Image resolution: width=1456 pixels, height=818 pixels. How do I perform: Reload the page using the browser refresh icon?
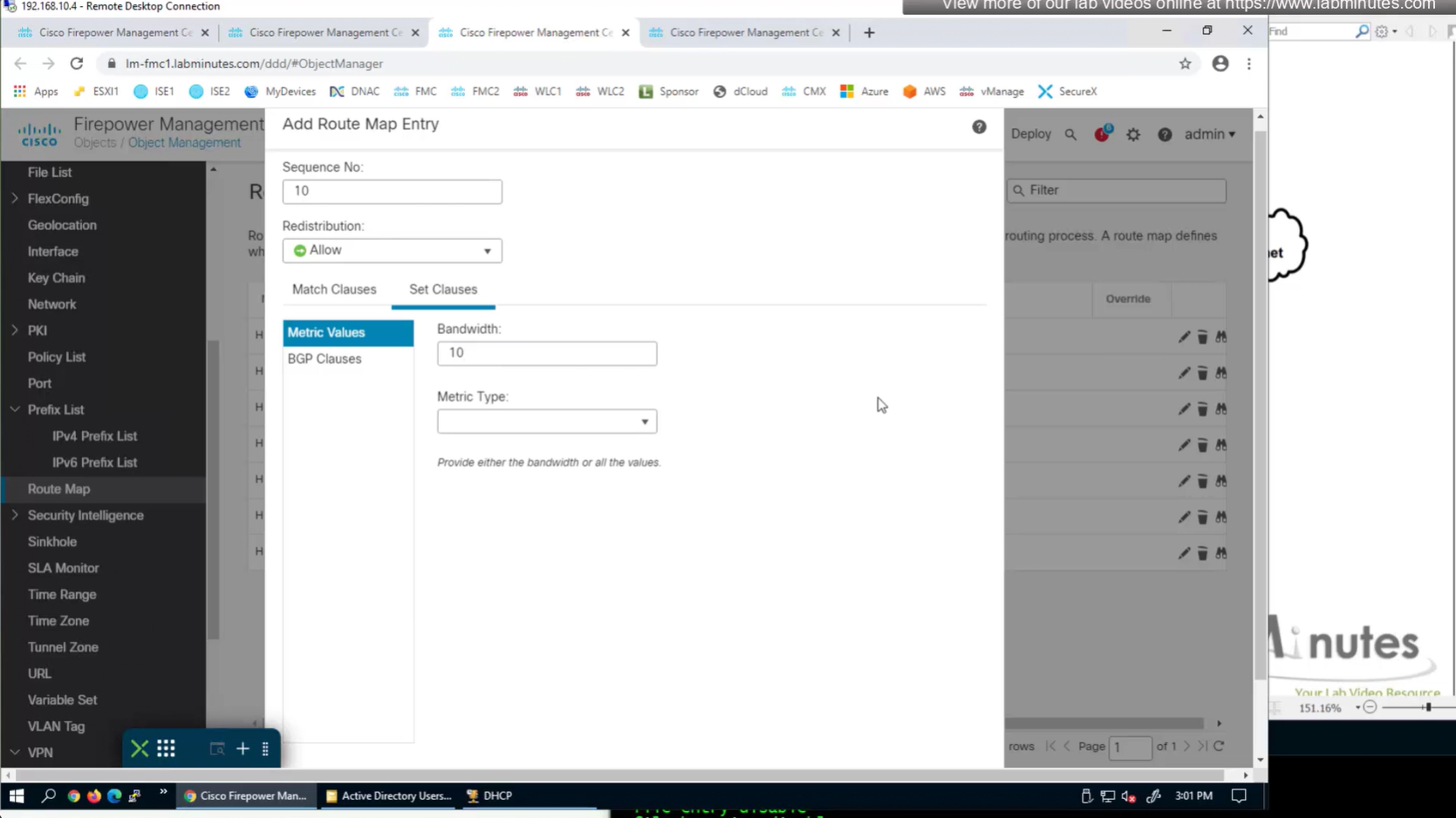77,64
